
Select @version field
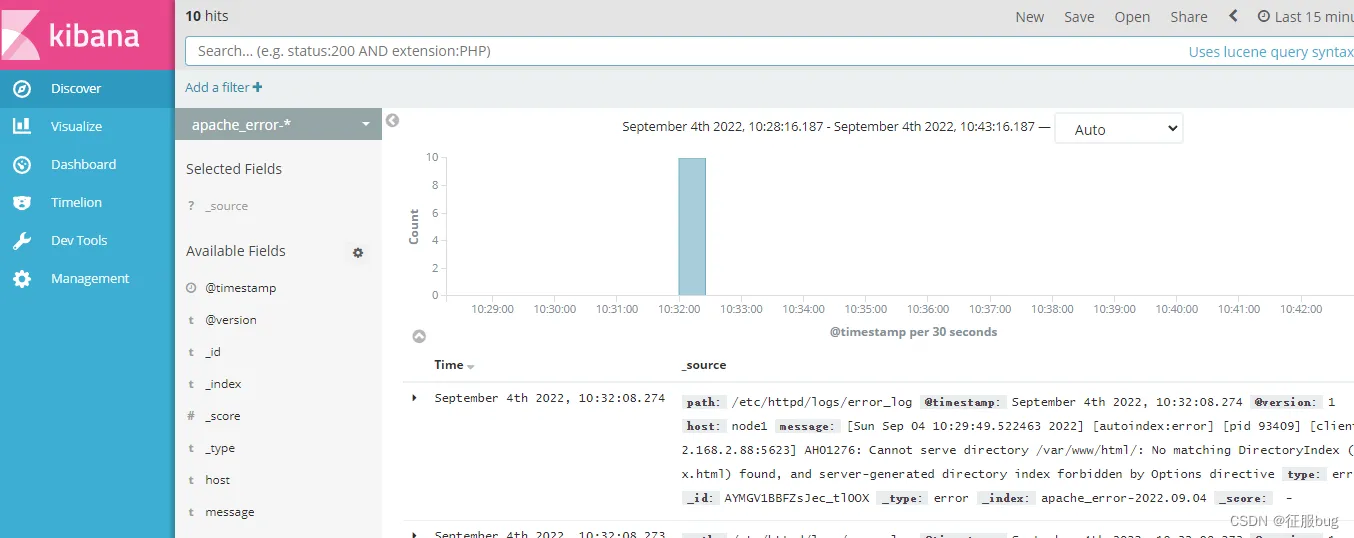click(231, 320)
